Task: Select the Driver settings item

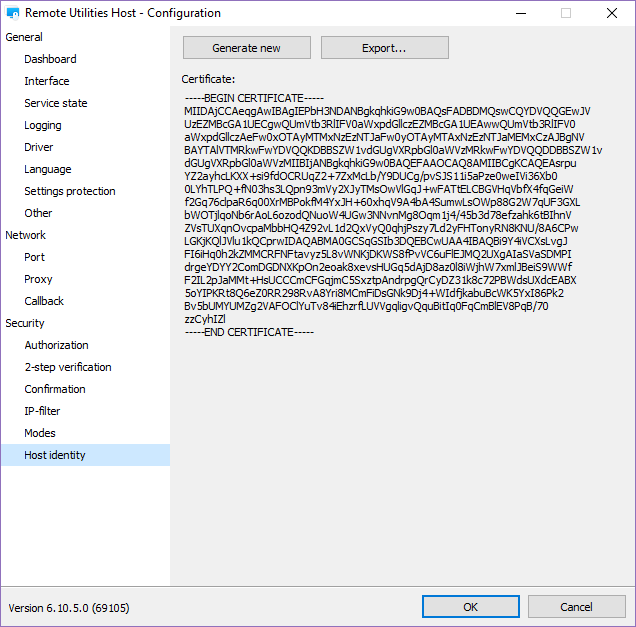Action: [x=39, y=147]
